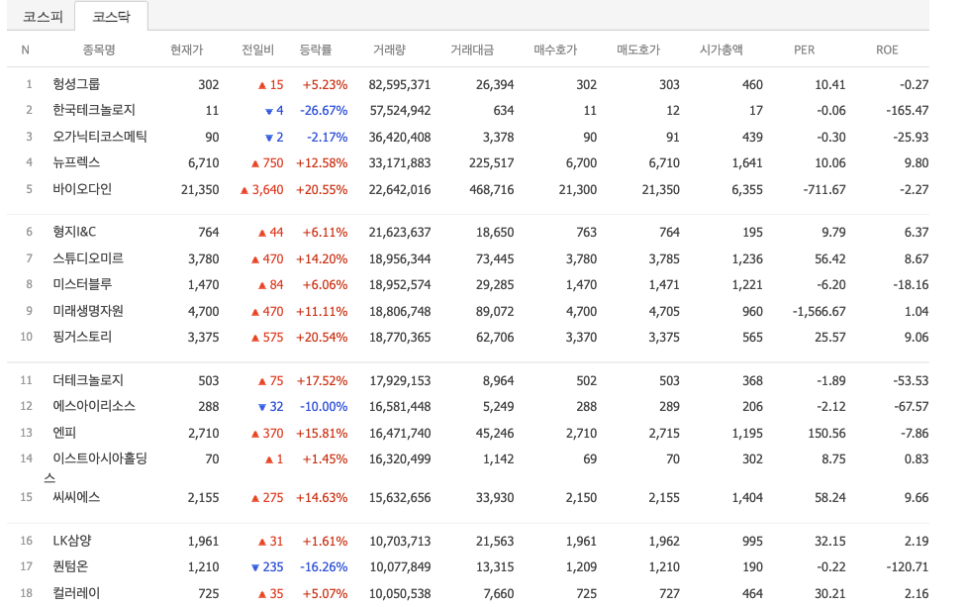Click the N column header
966x607 pixels.
pyautogui.click(x=25, y=50)
